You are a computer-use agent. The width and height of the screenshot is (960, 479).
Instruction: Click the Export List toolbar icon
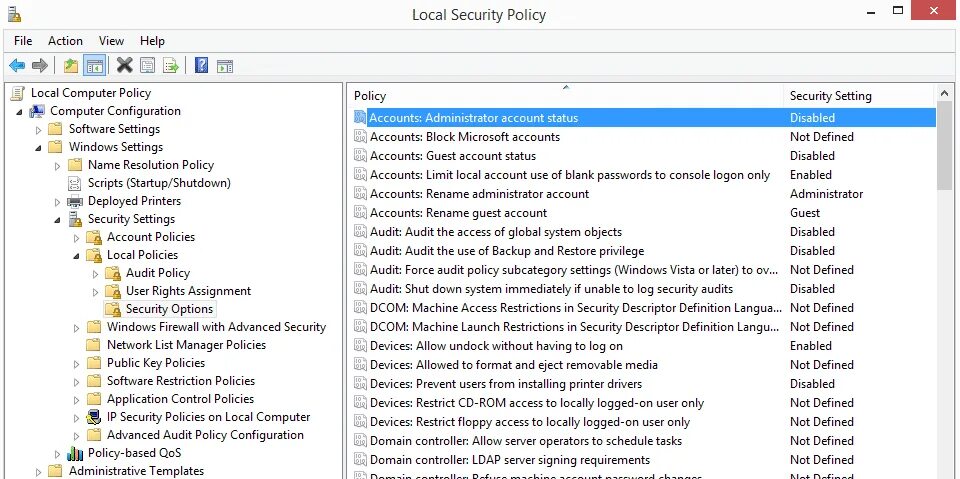(171, 66)
